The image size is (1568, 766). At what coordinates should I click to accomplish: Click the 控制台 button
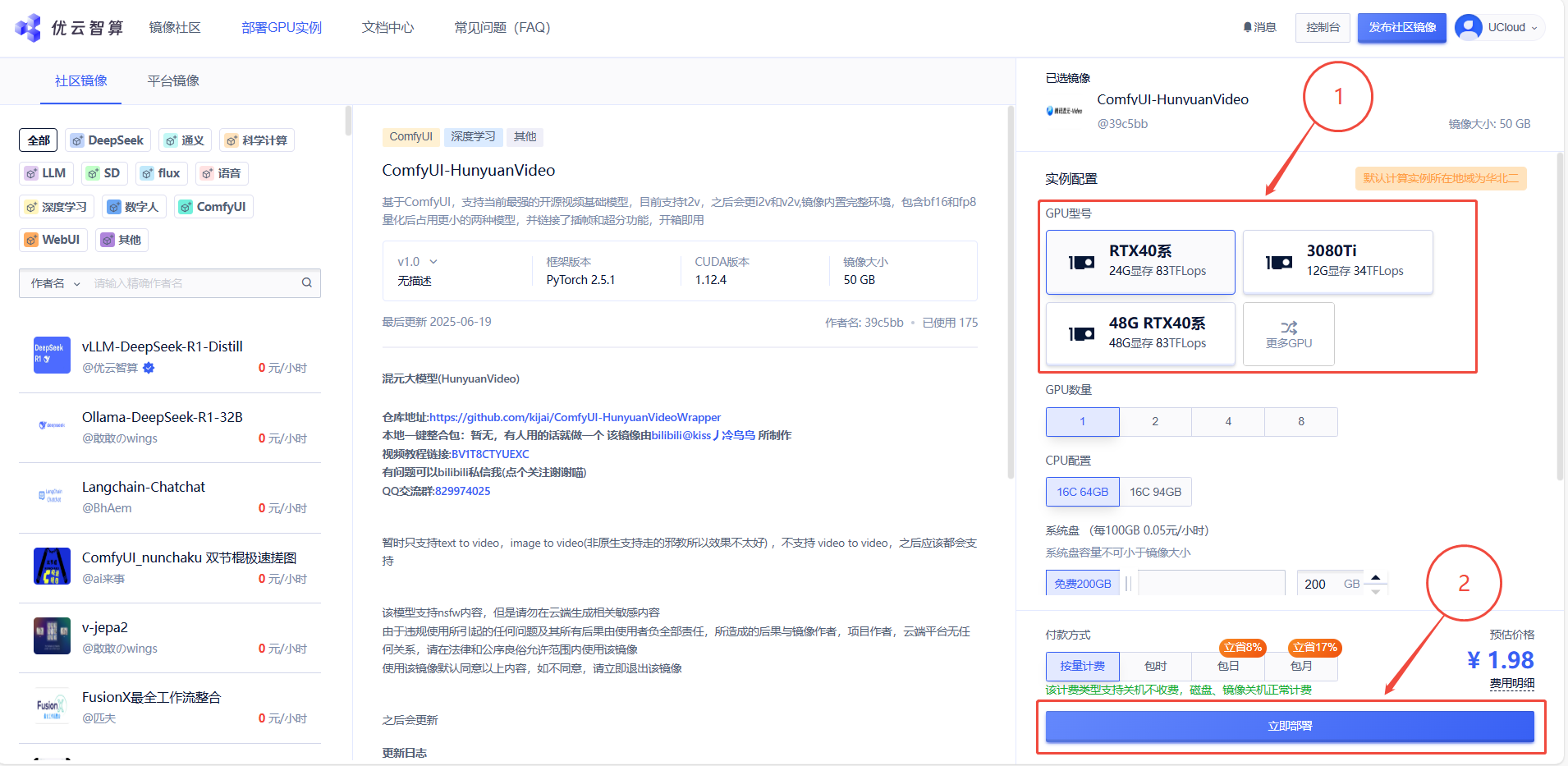(x=1323, y=27)
